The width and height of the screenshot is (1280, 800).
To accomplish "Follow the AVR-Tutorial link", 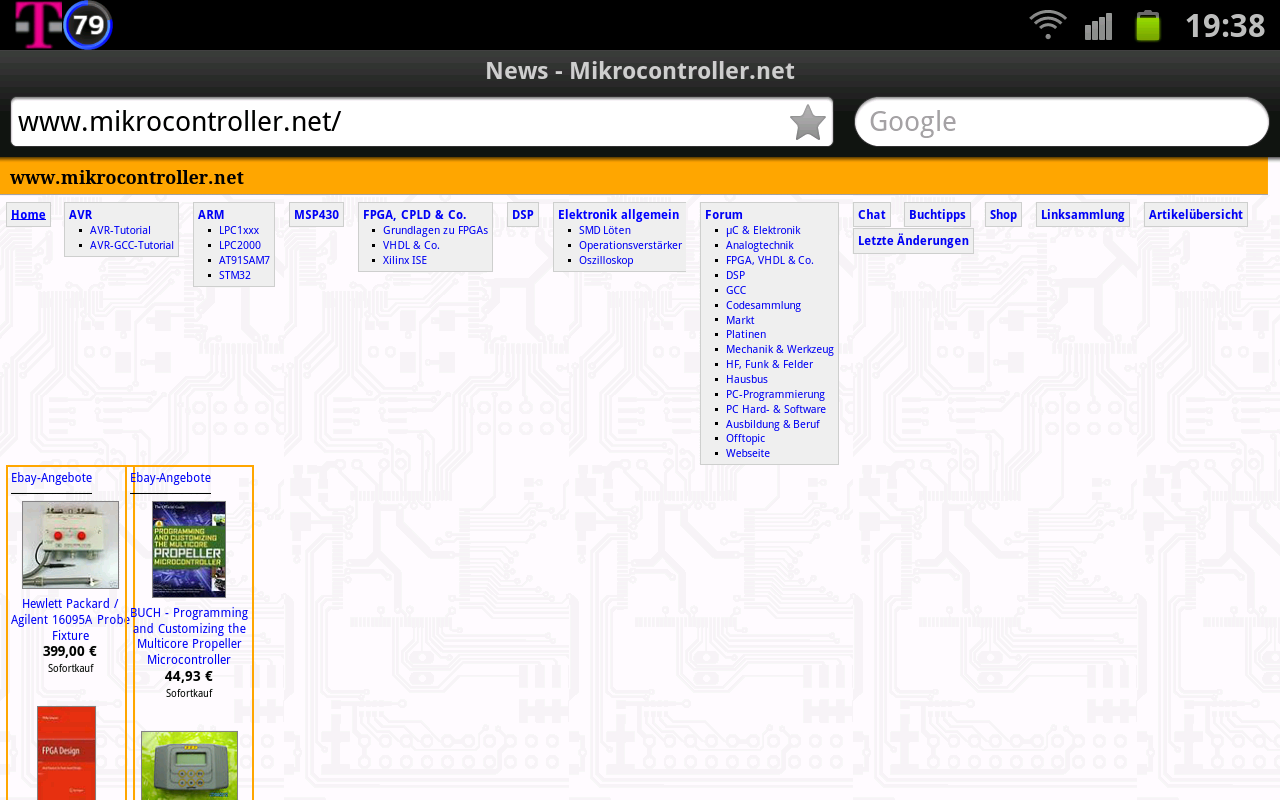I will click(120, 230).
